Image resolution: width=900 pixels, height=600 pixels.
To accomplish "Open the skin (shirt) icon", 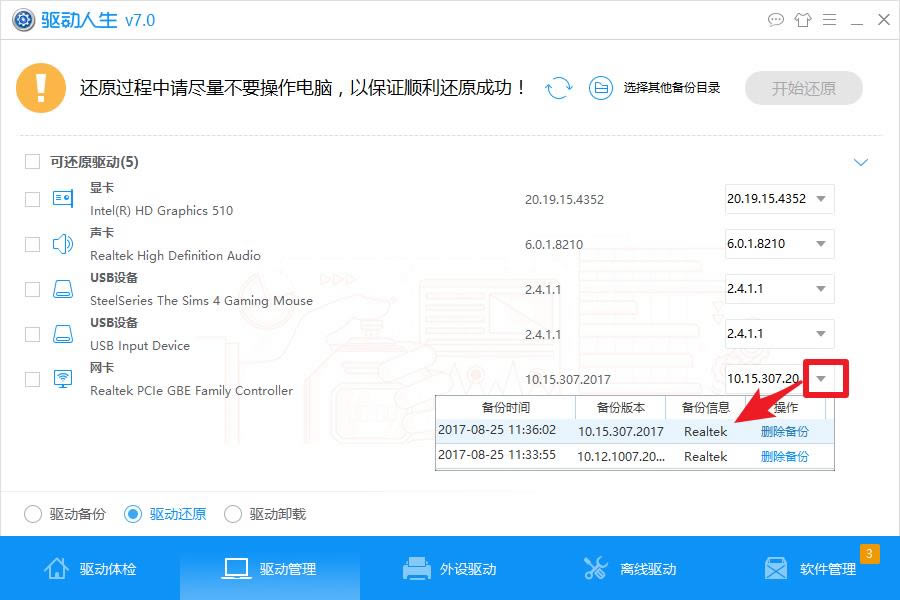I will tap(802, 20).
